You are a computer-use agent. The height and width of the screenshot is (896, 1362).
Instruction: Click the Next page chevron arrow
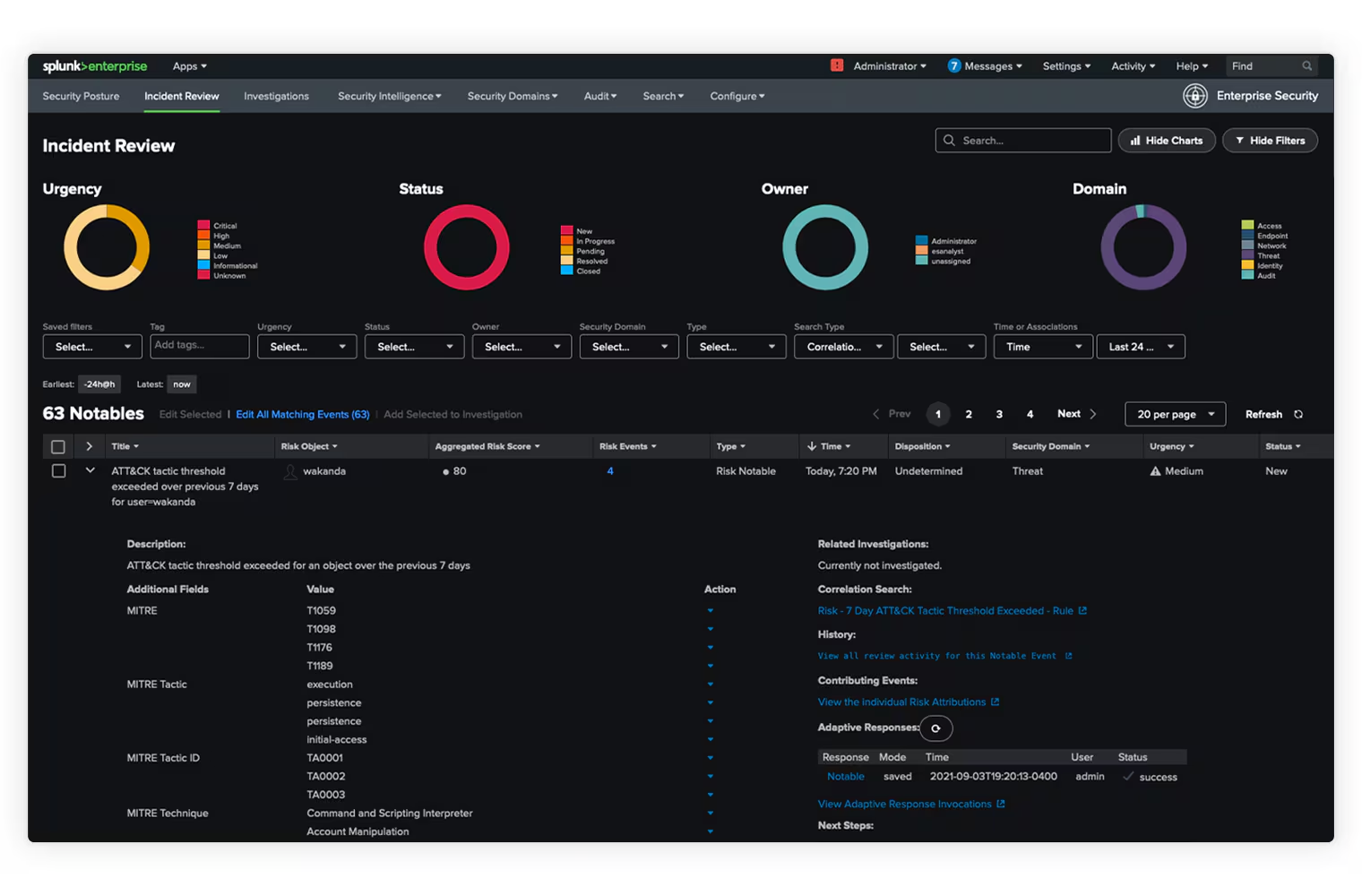1093,414
